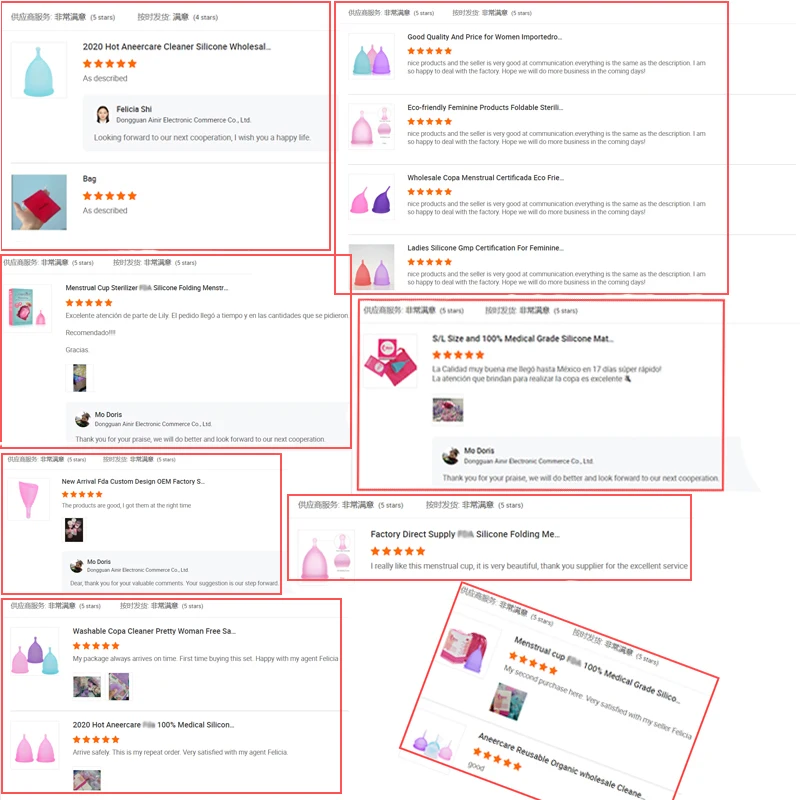Open 'Ladies Silicone Gmp Certification' product title

pyautogui.click(x=485, y=248)
